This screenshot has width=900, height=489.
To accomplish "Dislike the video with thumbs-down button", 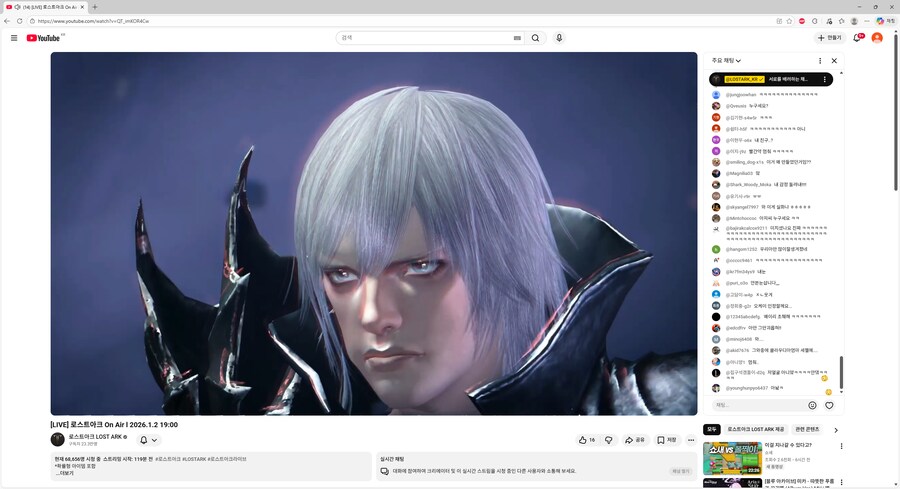I will click(608, 440).
